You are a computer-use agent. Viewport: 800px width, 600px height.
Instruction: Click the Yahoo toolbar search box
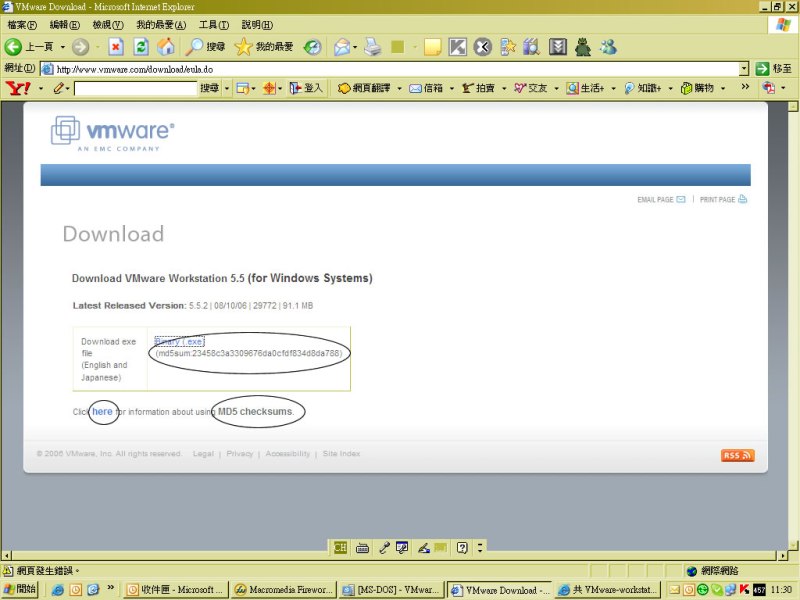tap(135, 88)
